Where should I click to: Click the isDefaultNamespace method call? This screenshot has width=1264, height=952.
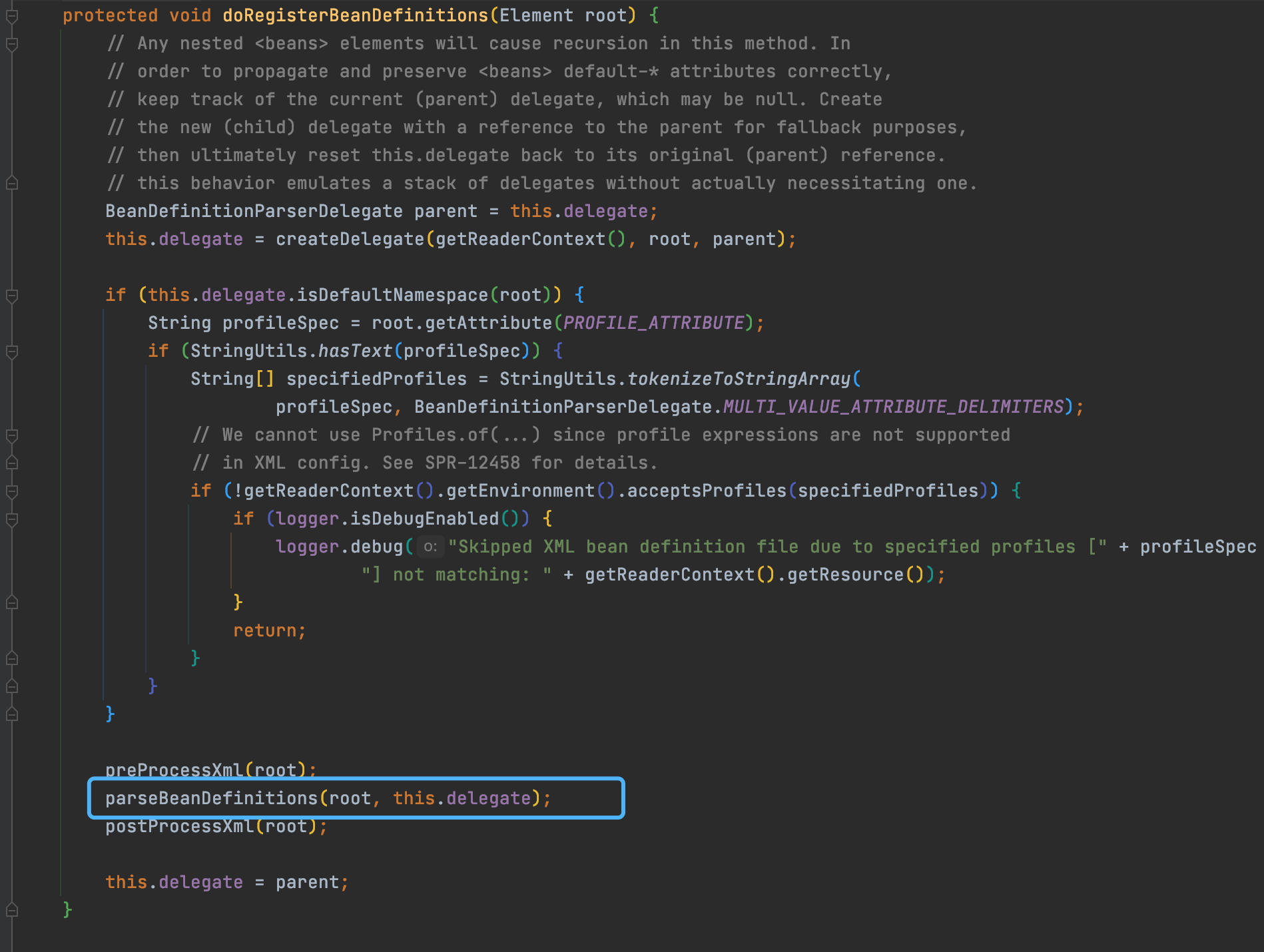[393, 295]
